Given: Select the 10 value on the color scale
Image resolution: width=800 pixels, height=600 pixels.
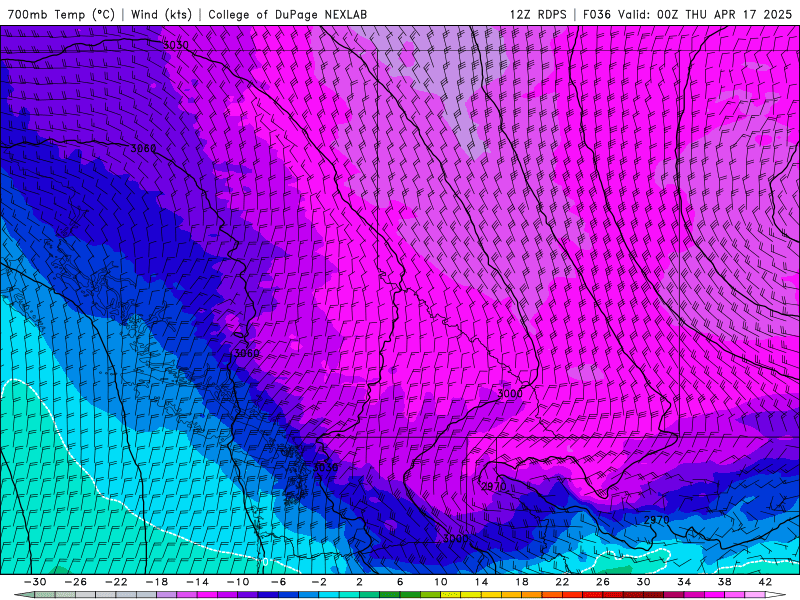Looking at the screenshot, I should [441, 582].
